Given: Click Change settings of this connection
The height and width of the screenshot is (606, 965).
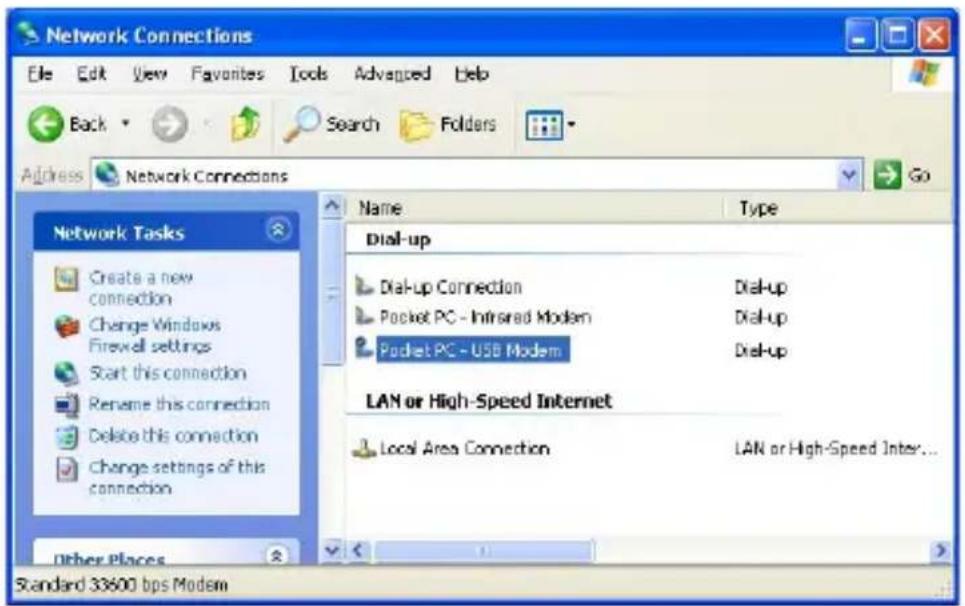Looking at the screenshot, I should [x=177, y=477].
